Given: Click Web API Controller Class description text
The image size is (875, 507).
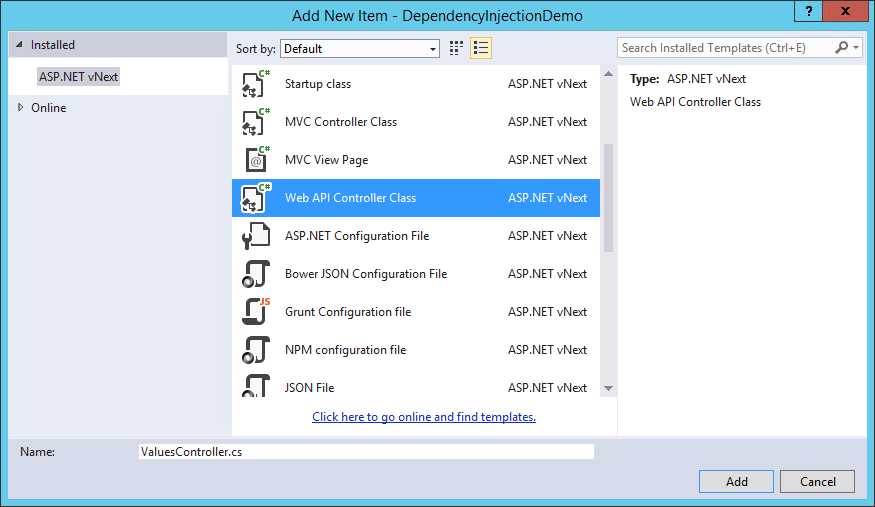Looking at the screenshot, I should coord(695,102).
